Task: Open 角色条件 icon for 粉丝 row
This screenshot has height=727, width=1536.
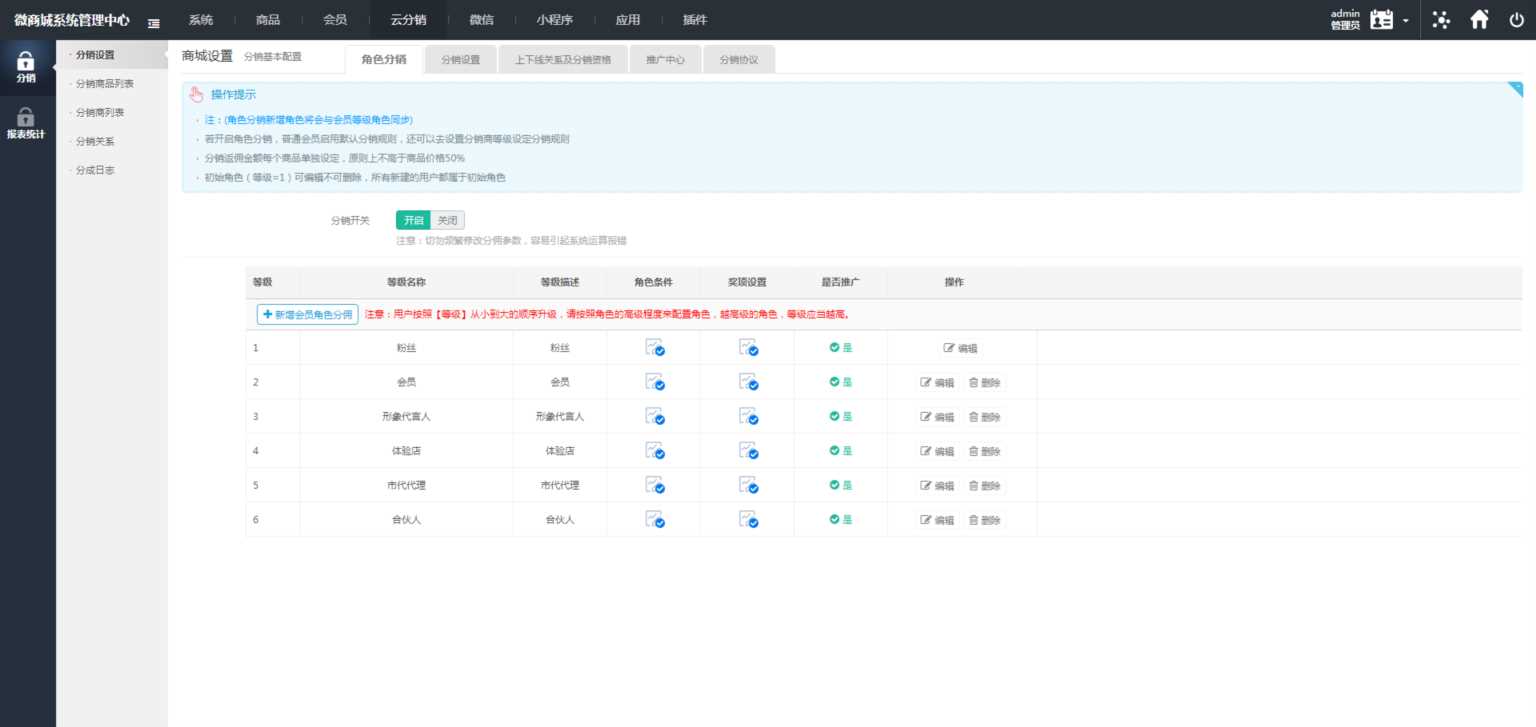Action: coord(655,348)
